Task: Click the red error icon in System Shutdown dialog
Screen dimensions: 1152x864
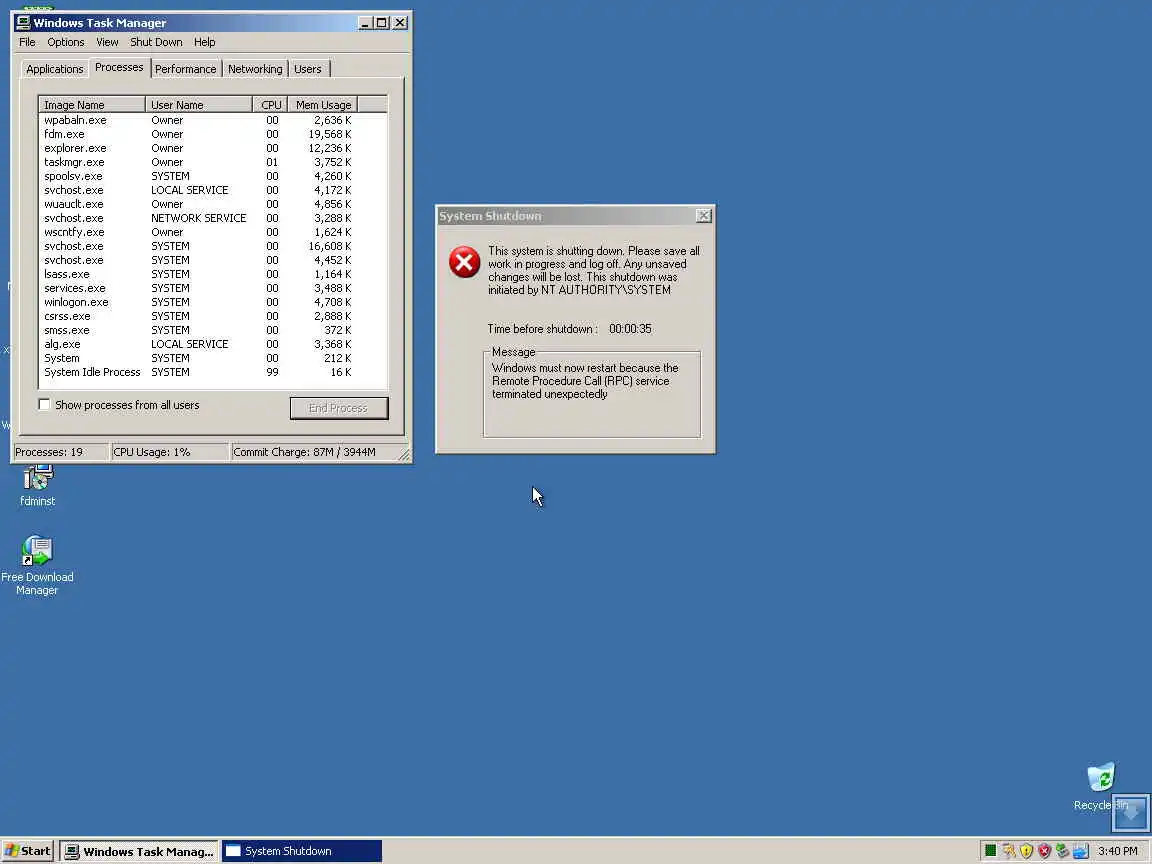Action: click(464, 262)
